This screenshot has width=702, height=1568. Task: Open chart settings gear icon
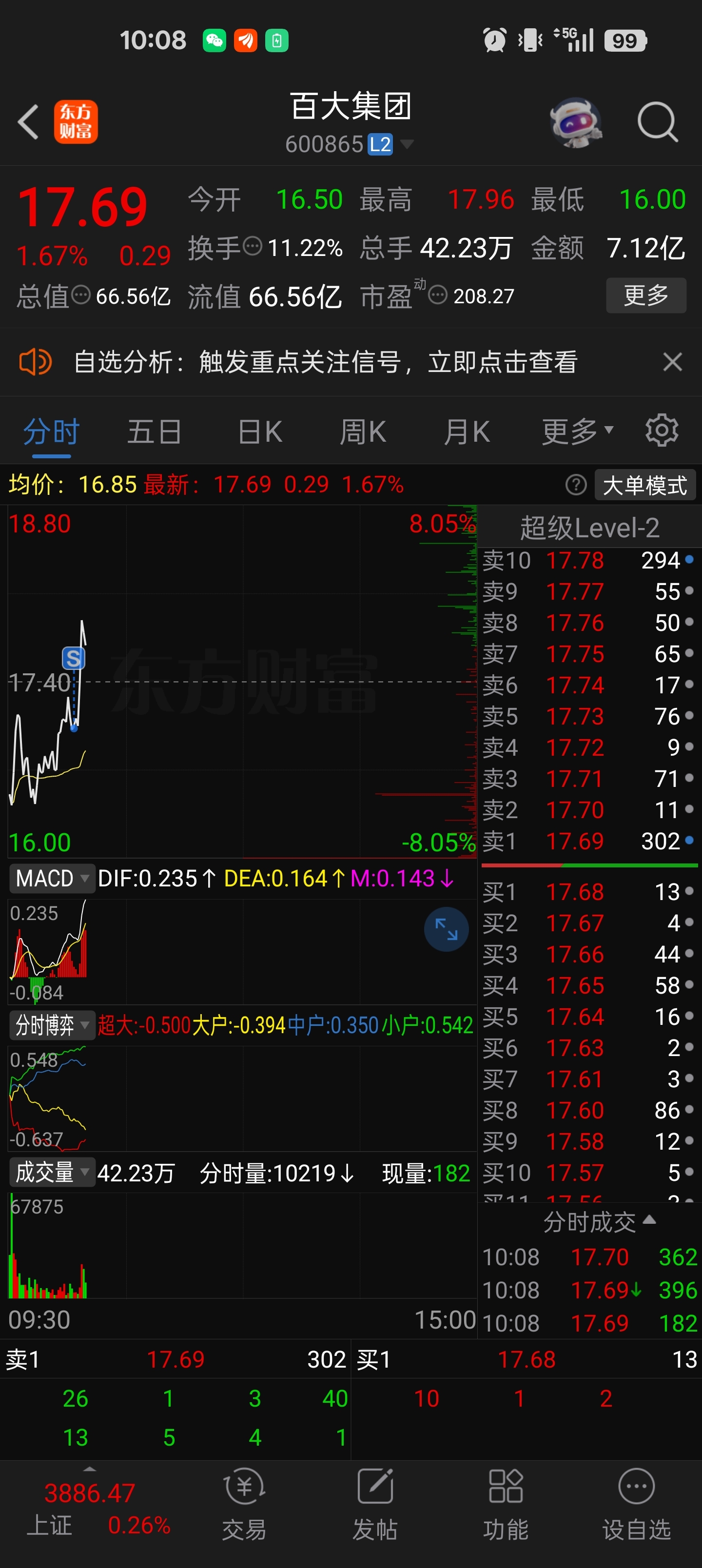coord(662,431)
